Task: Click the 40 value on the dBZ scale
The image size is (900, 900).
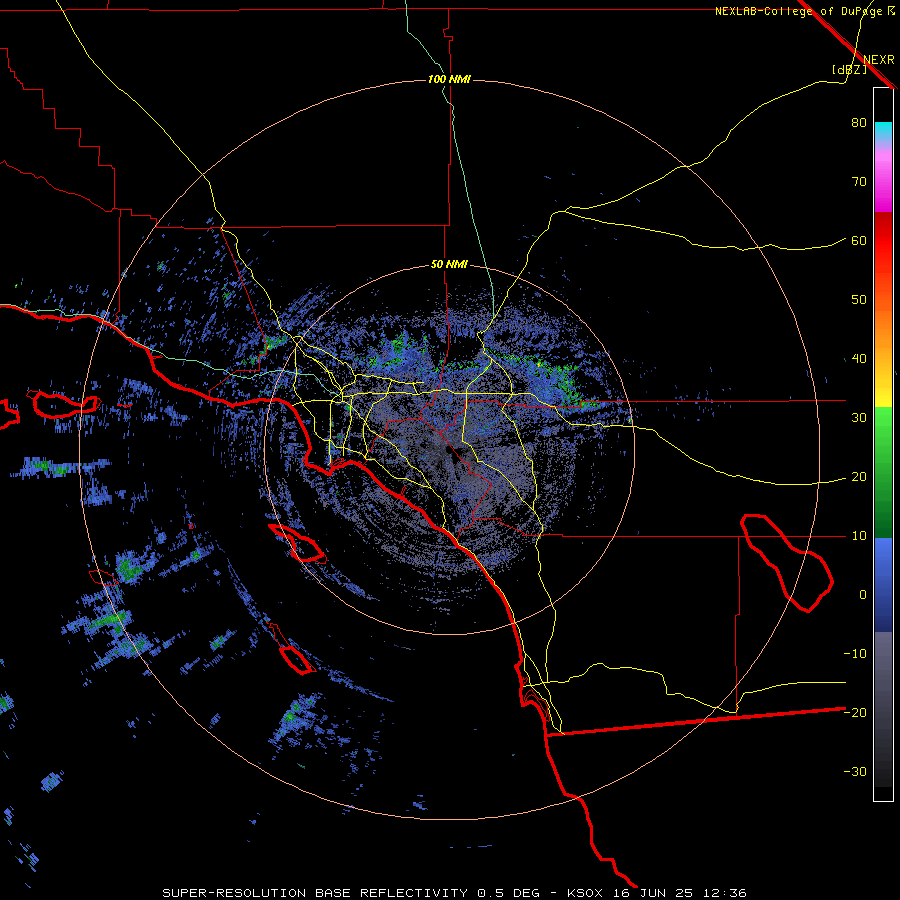Action: [859, 359]
